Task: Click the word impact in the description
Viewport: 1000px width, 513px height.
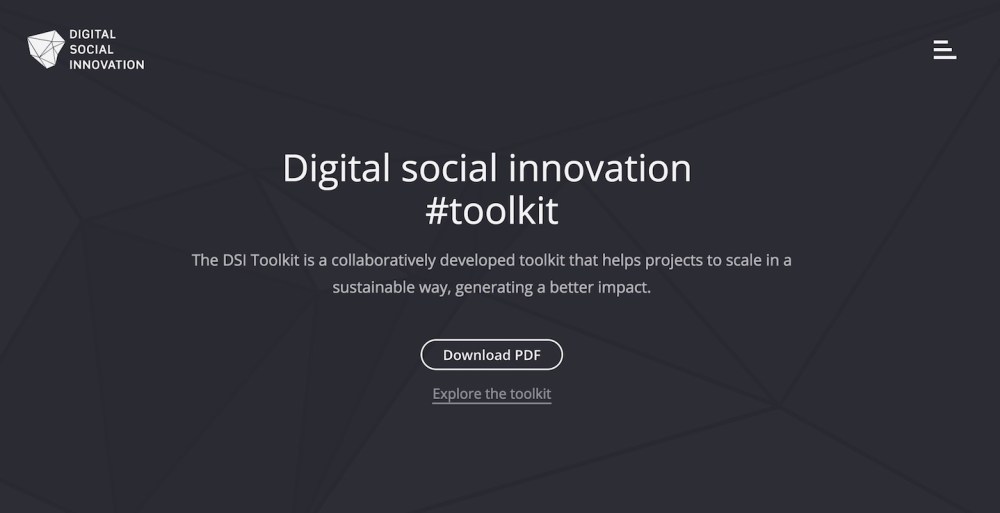Action: tap(623, 287)
